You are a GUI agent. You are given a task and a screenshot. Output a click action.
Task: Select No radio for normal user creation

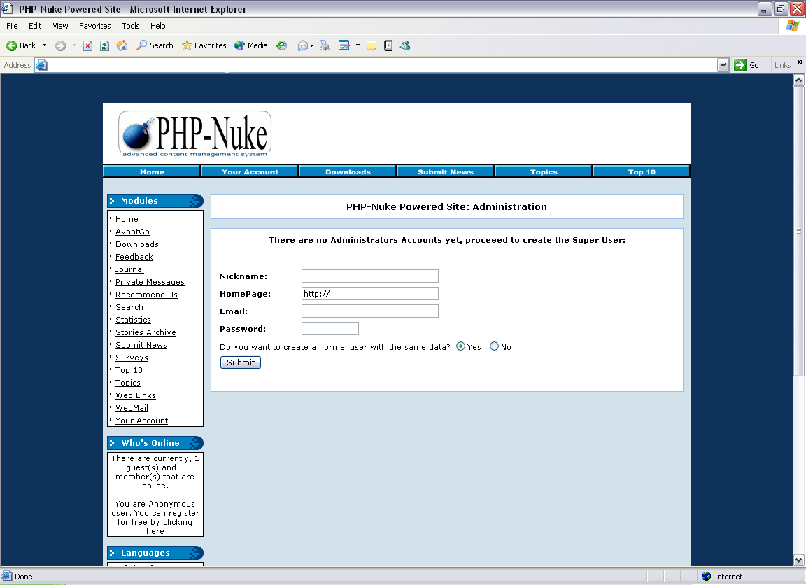point(494,346)
